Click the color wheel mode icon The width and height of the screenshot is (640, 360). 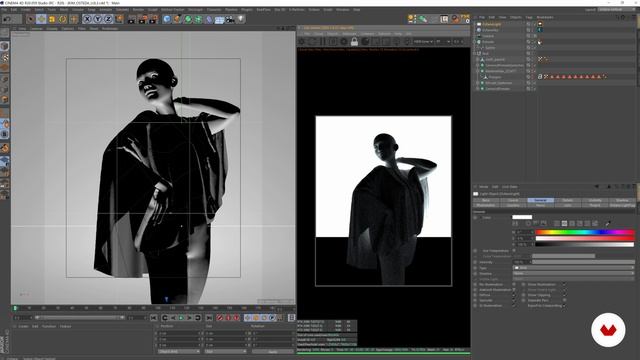click(x=529, y=223)
